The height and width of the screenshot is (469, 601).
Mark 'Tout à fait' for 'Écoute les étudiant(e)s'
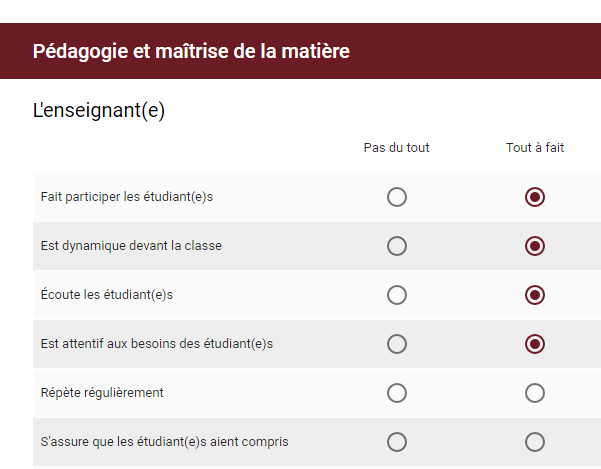click(x=535, y=295)
